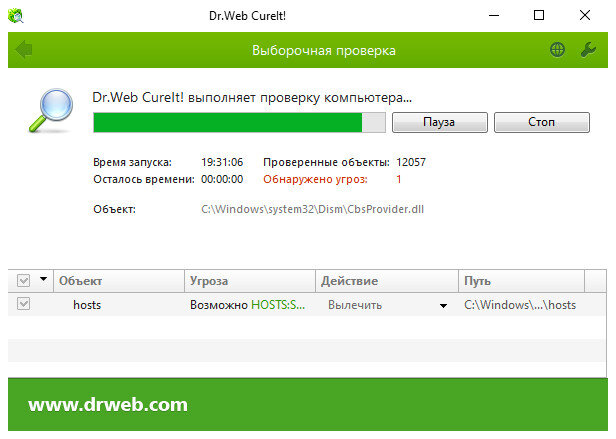The width and height of the screenshot is (616, 439).
Task: Open the HOSTS:S... threat name link
Action: coord(278,305)
